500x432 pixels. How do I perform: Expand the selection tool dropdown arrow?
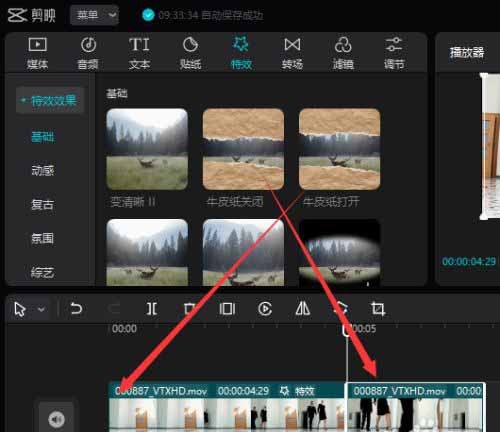click(x=41, y=309)
